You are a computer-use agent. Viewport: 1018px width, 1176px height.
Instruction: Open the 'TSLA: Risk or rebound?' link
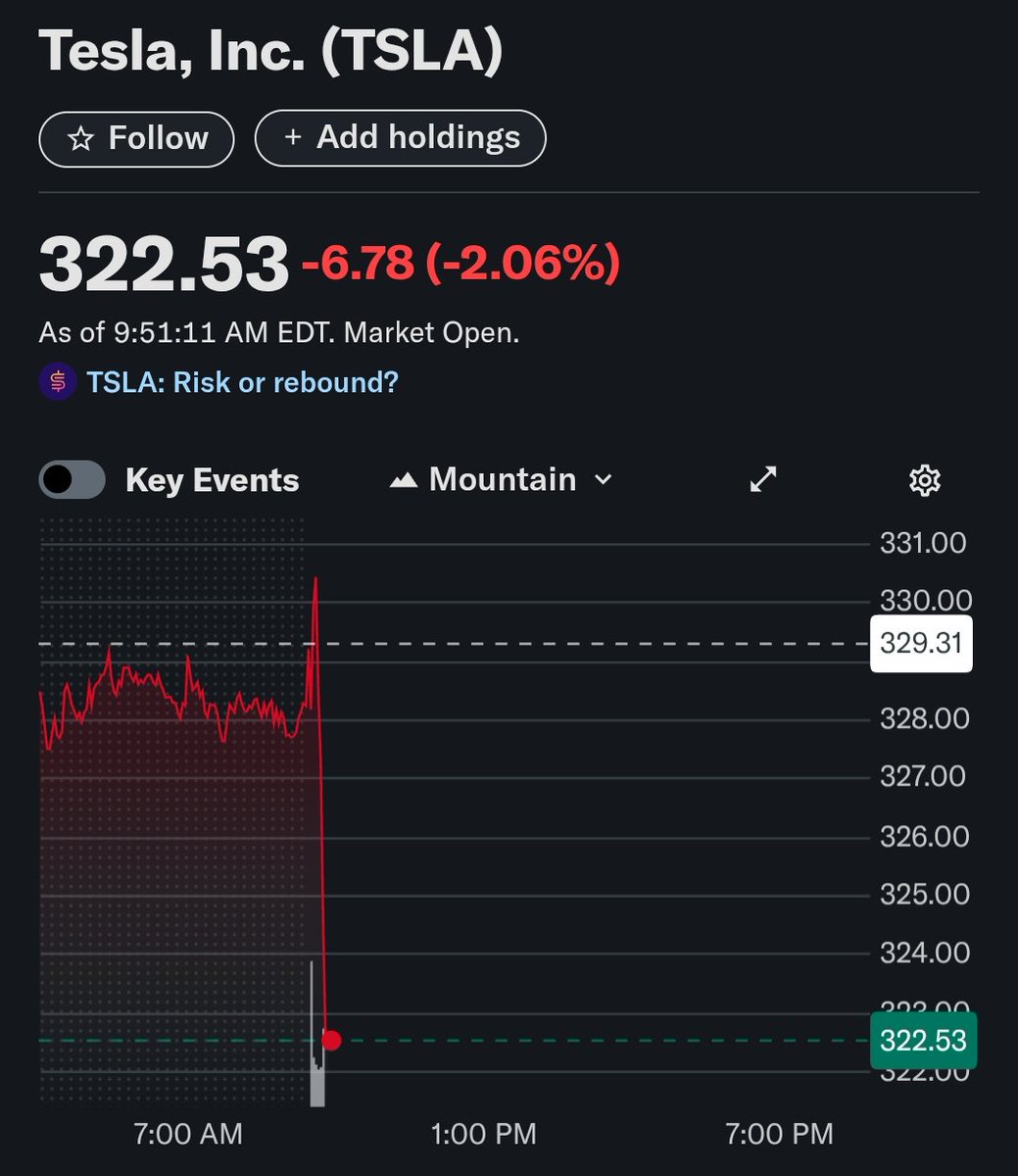pyautogui.click(x=242, y=382)
